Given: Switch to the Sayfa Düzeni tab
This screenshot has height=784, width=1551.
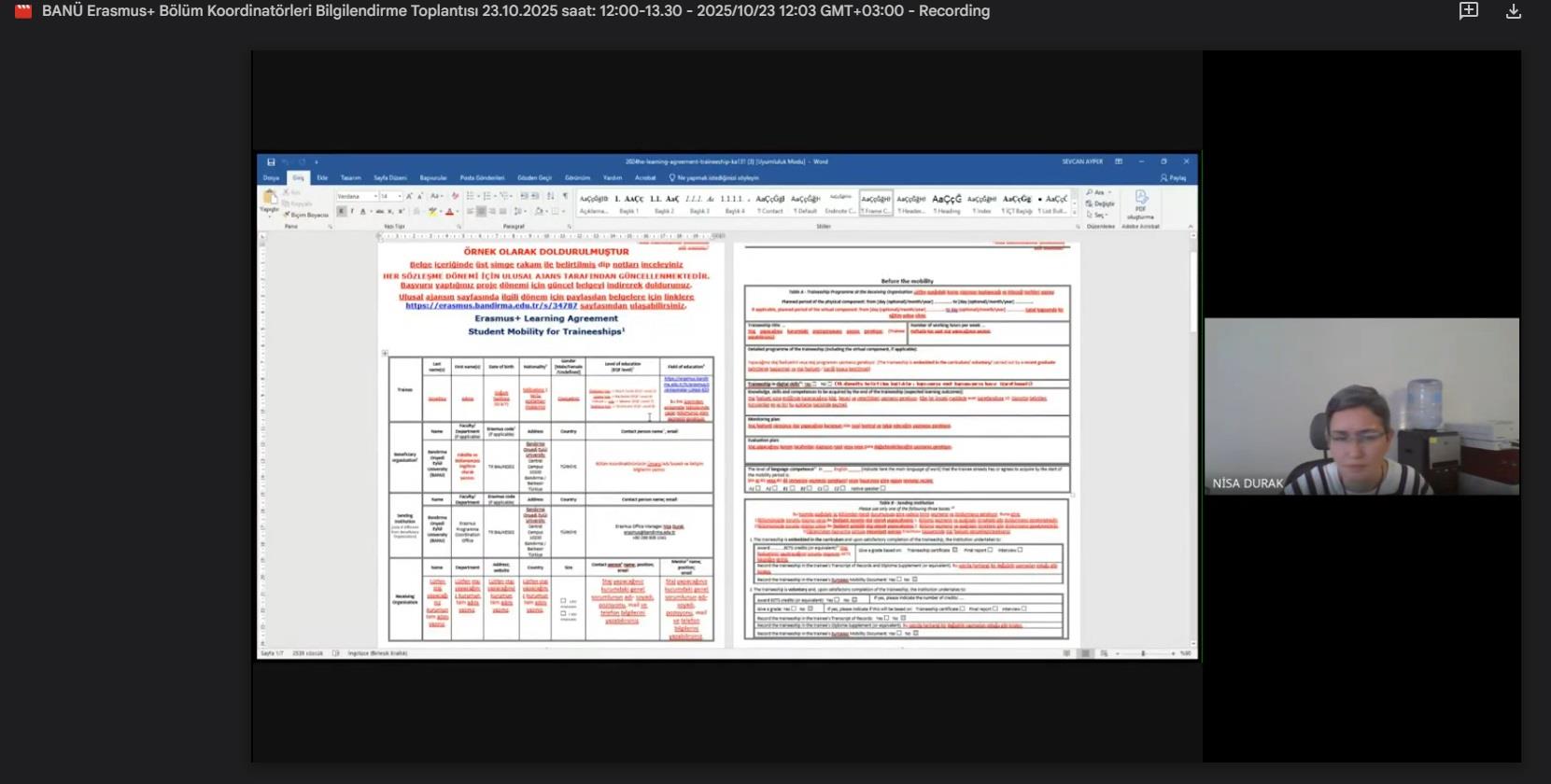Looking at the screenshot, I should pos(389,177).
